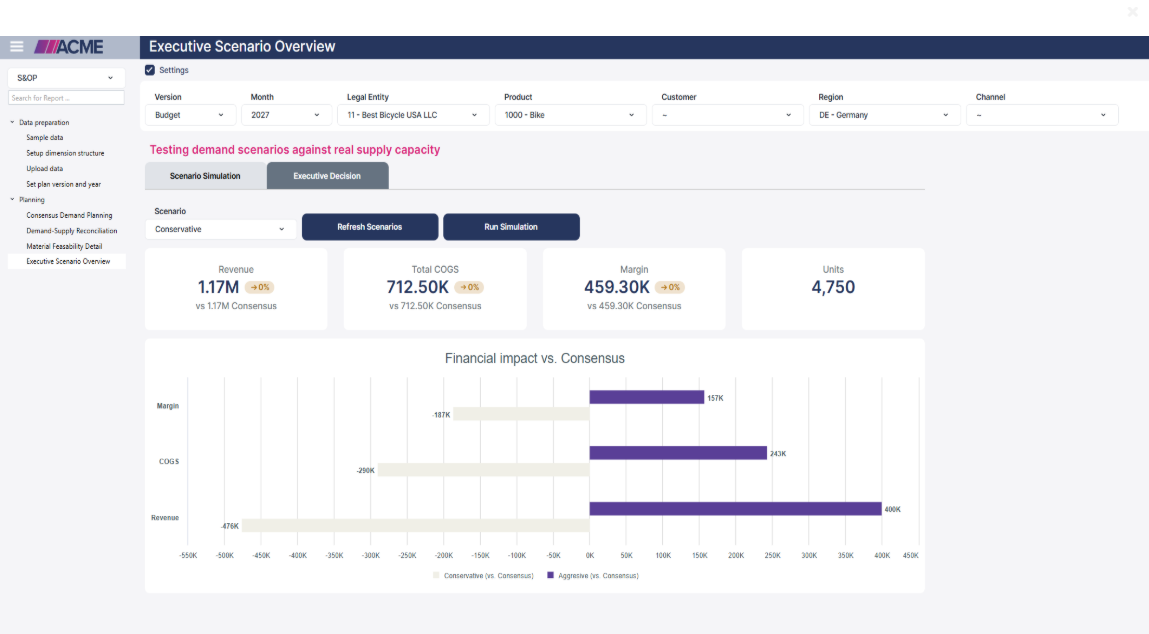Click the grey Margin bar labeled -187K
Viewport: 1149px width, 634px height.
tap(522, 414)
